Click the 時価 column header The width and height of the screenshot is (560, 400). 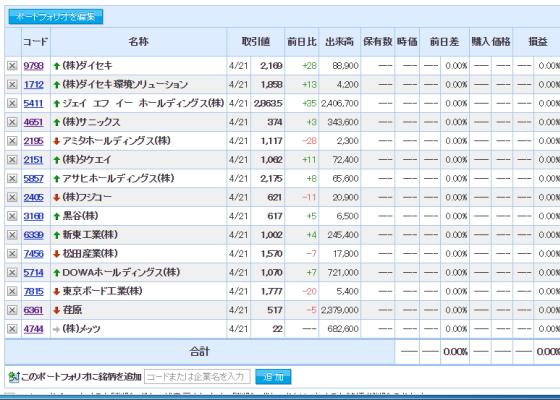407,42
